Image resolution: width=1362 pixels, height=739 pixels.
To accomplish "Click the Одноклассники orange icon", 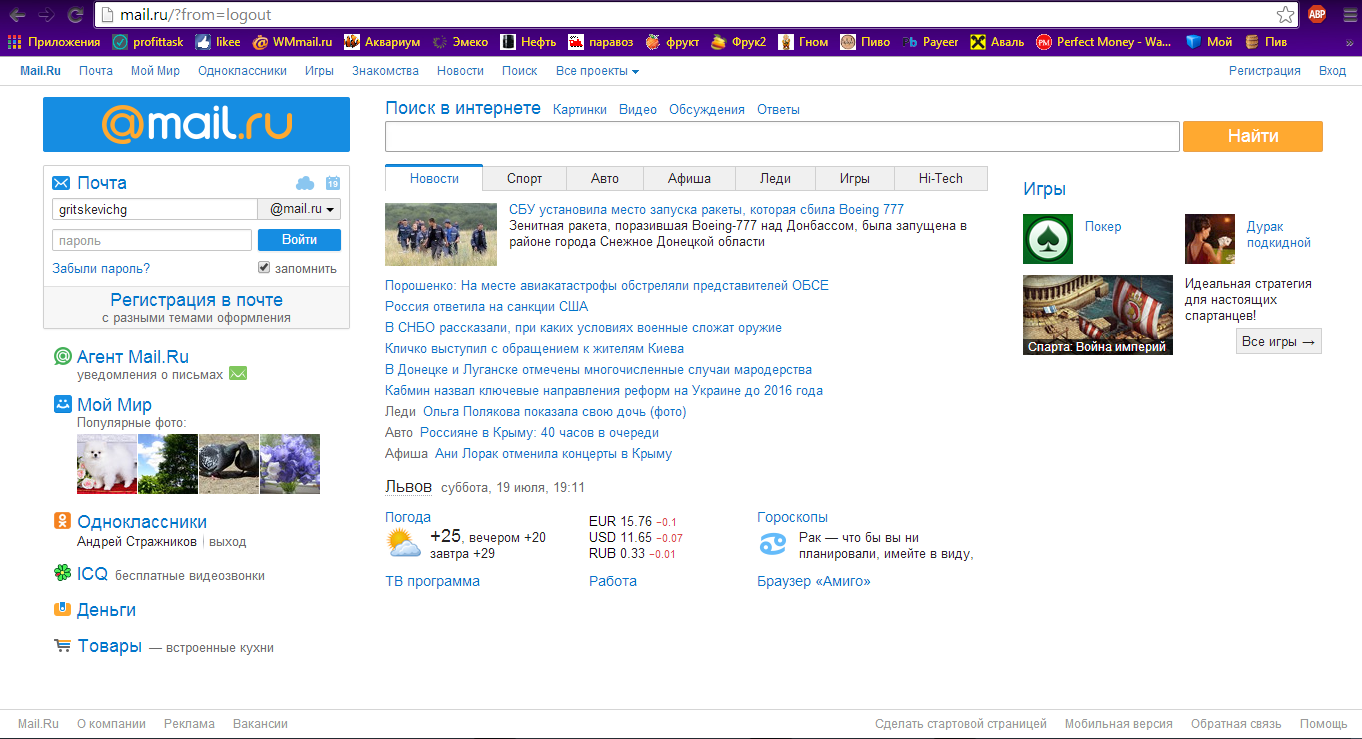I will (x=62, y=521).
